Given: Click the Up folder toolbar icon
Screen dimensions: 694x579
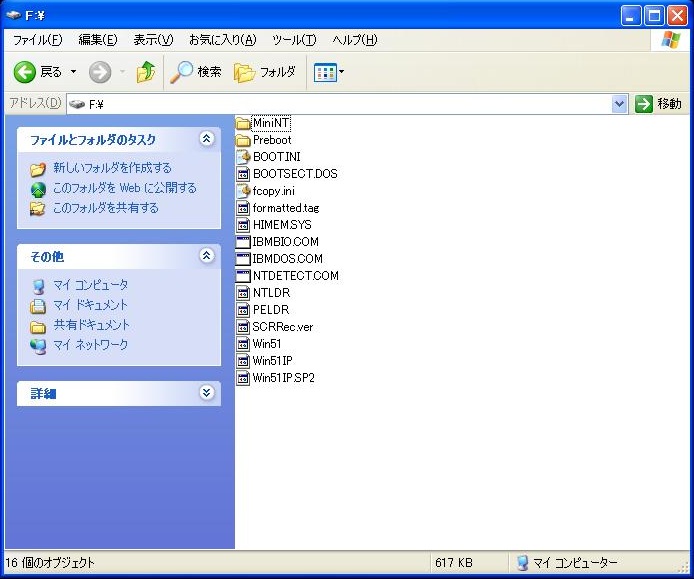Looking at the screenshot, I should click(146, 72).
